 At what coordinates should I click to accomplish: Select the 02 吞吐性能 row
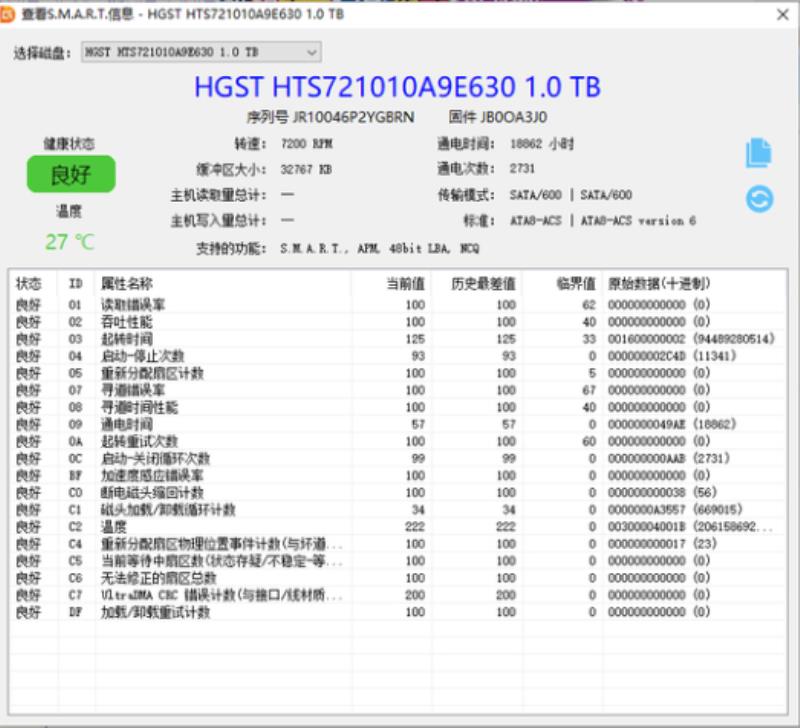[x=397, y=322]
